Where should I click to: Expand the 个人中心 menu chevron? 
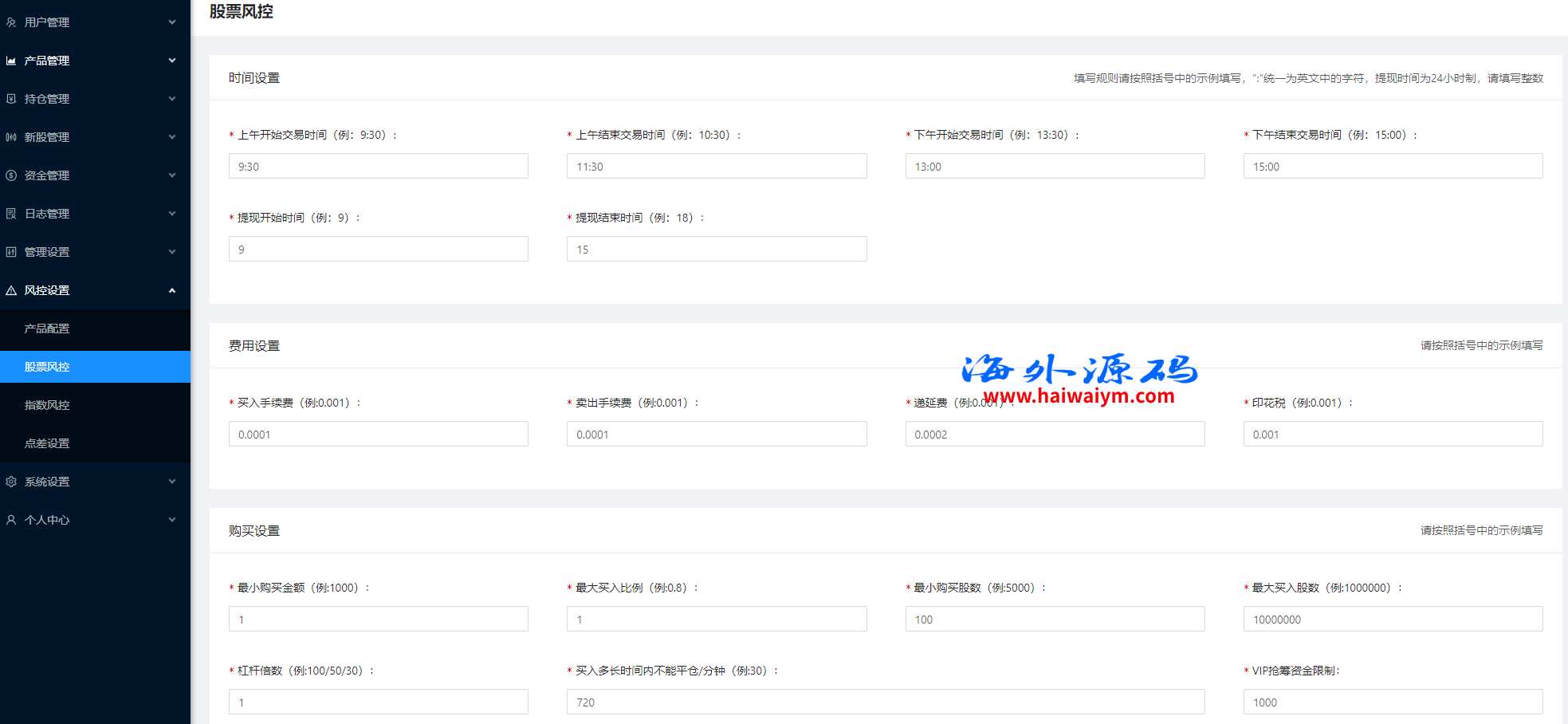coord(172,520)
